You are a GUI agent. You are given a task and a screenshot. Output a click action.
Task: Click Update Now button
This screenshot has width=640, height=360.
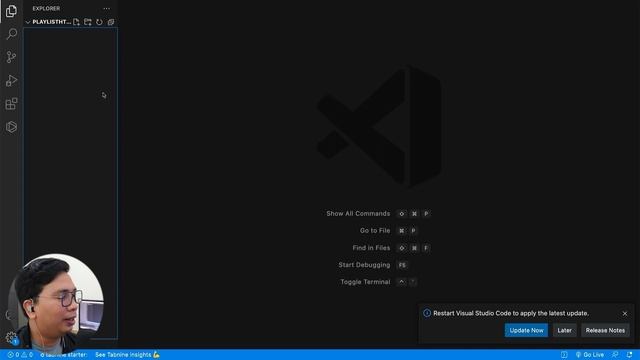click(526, 330)
